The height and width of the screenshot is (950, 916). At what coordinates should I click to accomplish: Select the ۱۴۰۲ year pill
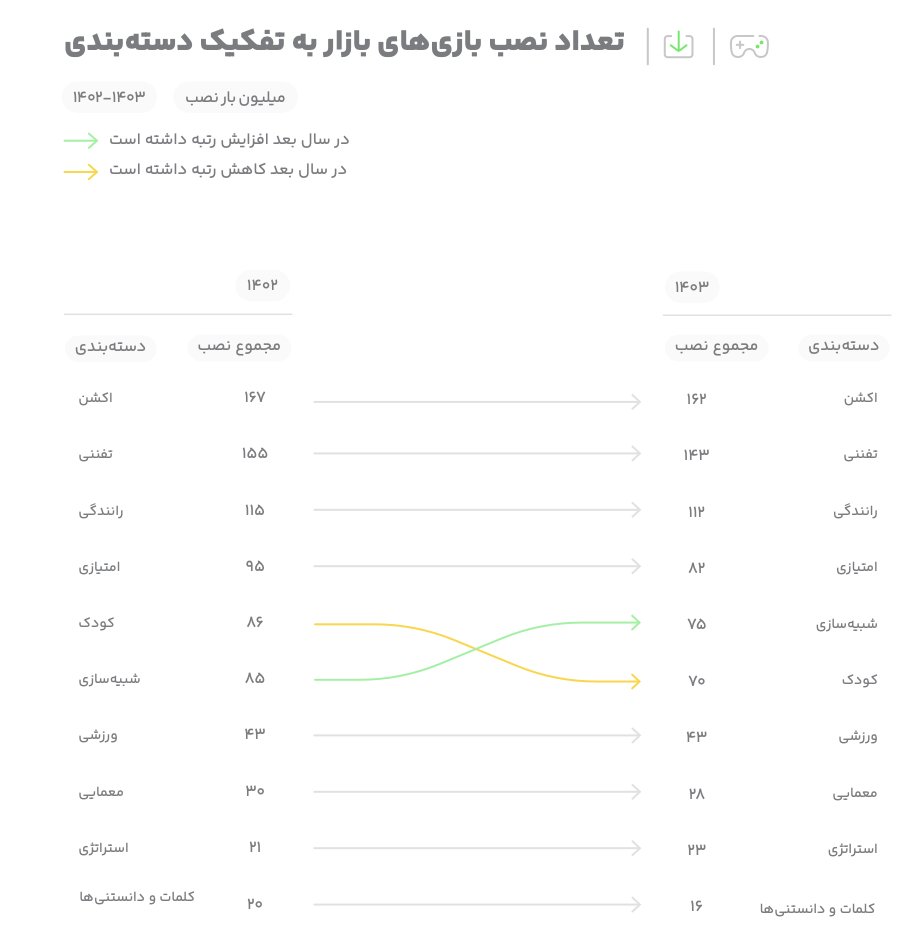pyautogui.click(x=262, y=285)
